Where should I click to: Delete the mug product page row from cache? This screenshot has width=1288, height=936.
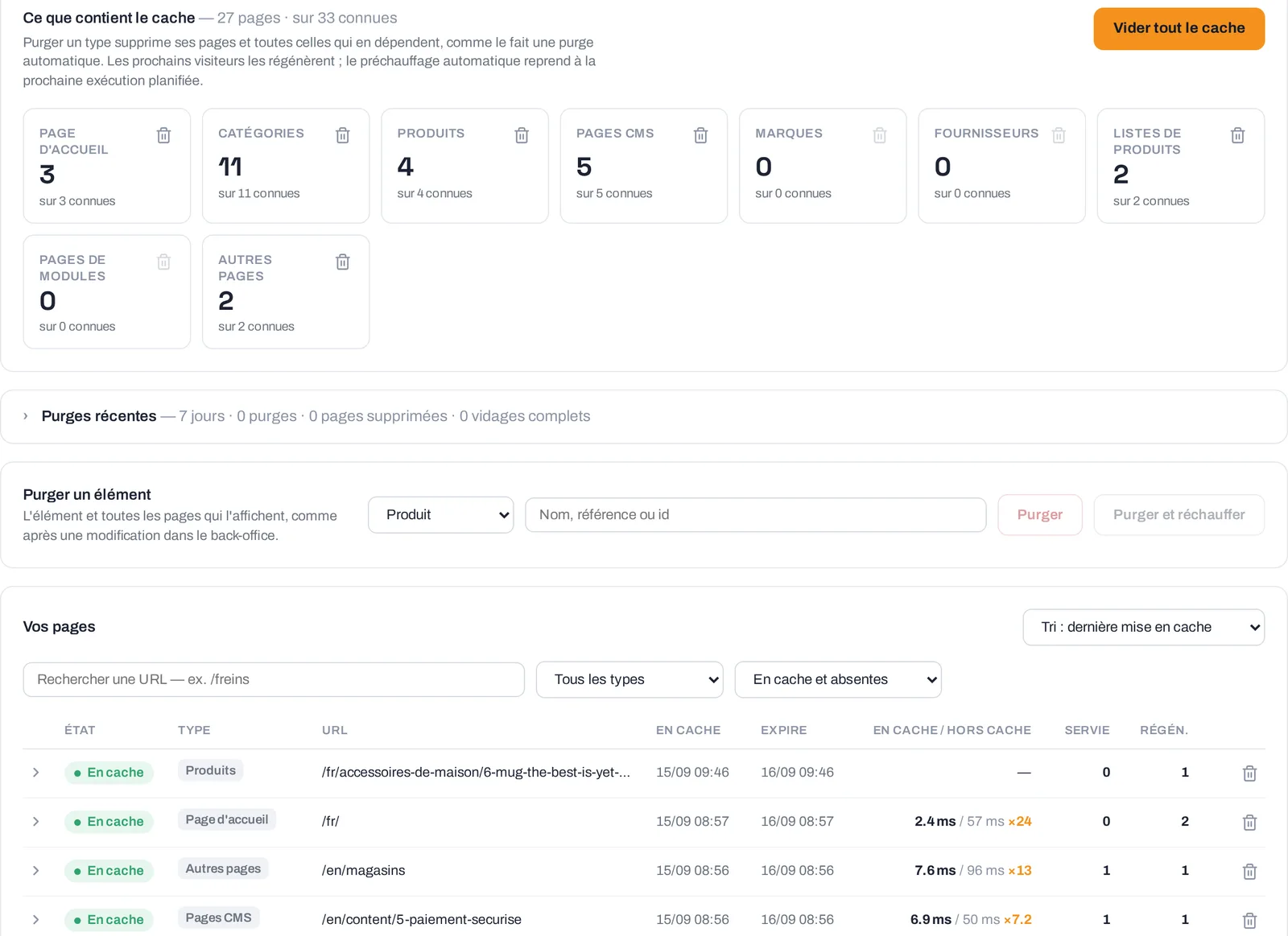pyautogui.click(x=1249, y=773)
